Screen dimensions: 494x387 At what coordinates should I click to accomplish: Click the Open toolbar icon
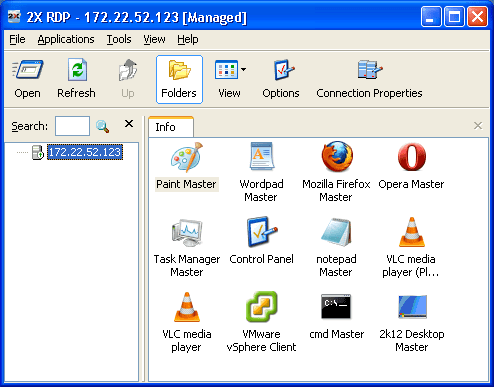pos(27,70)
